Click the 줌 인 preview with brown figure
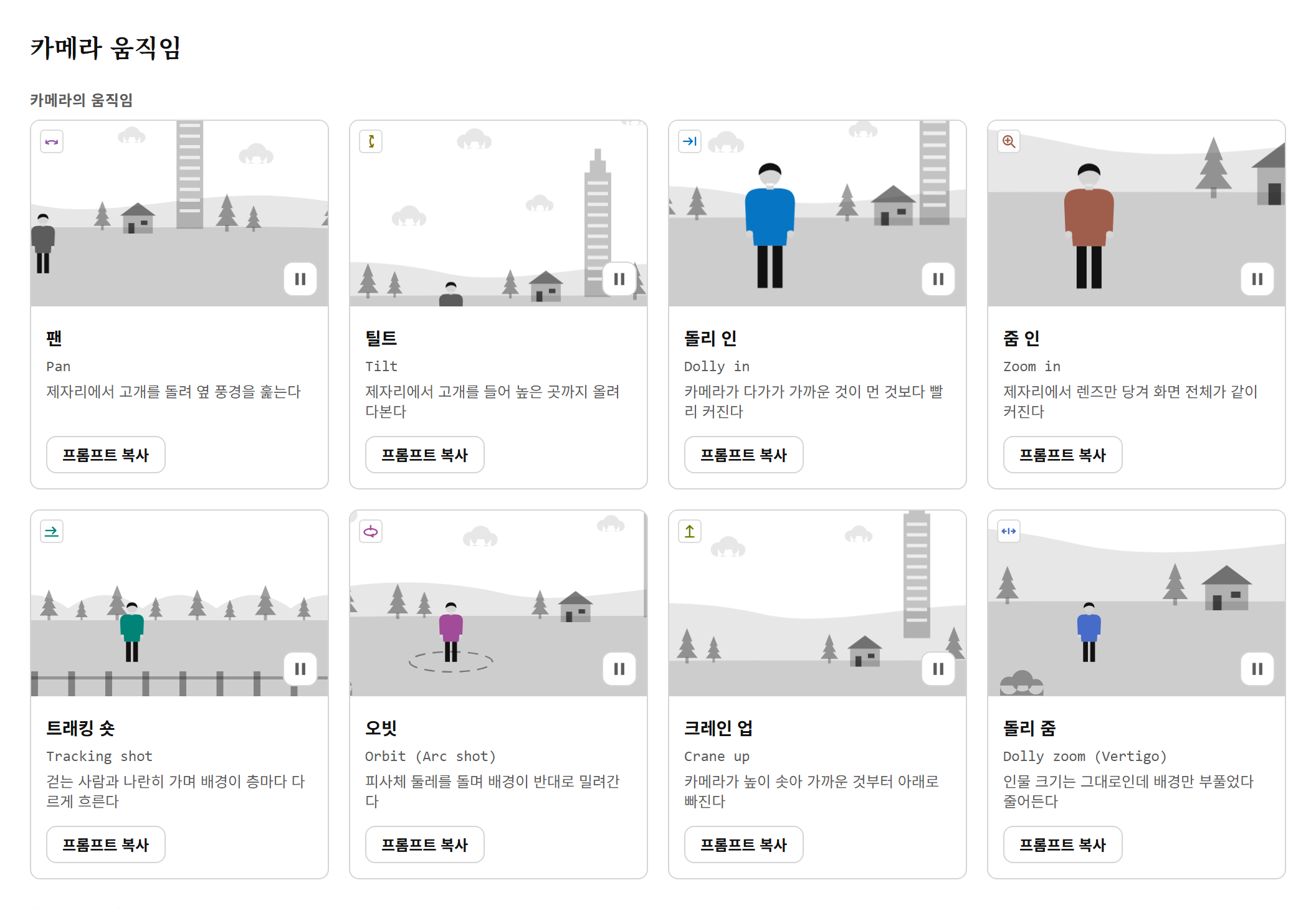 [x=1137, y=214]
